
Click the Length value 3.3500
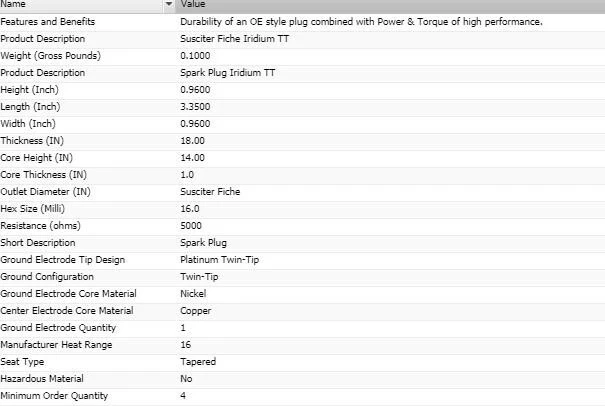click(x=195, y=106)
